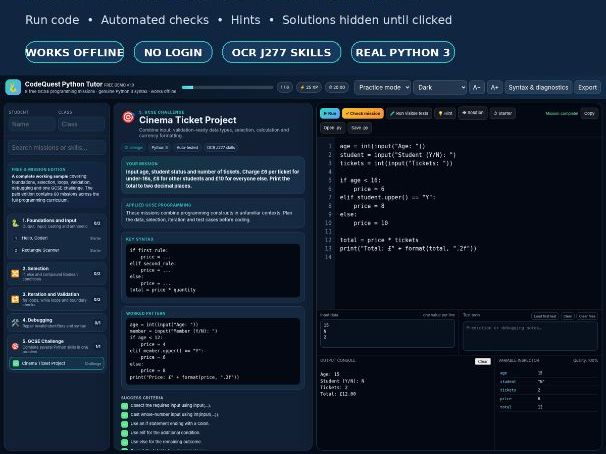
Task: Click the Iteration and Validation loop icon
Action: 15,299
